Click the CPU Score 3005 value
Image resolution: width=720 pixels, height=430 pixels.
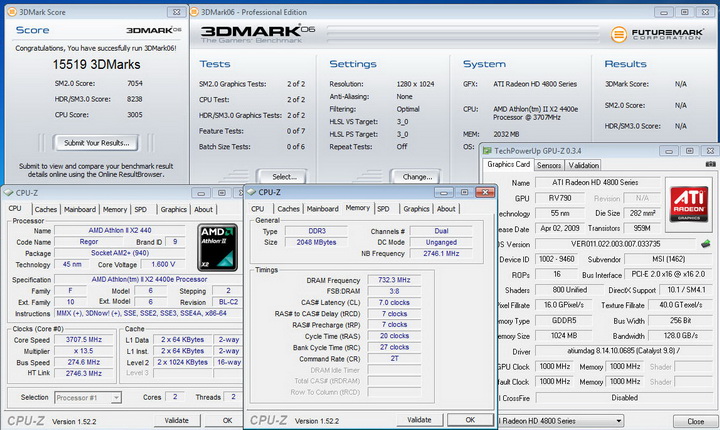[135, 114]
